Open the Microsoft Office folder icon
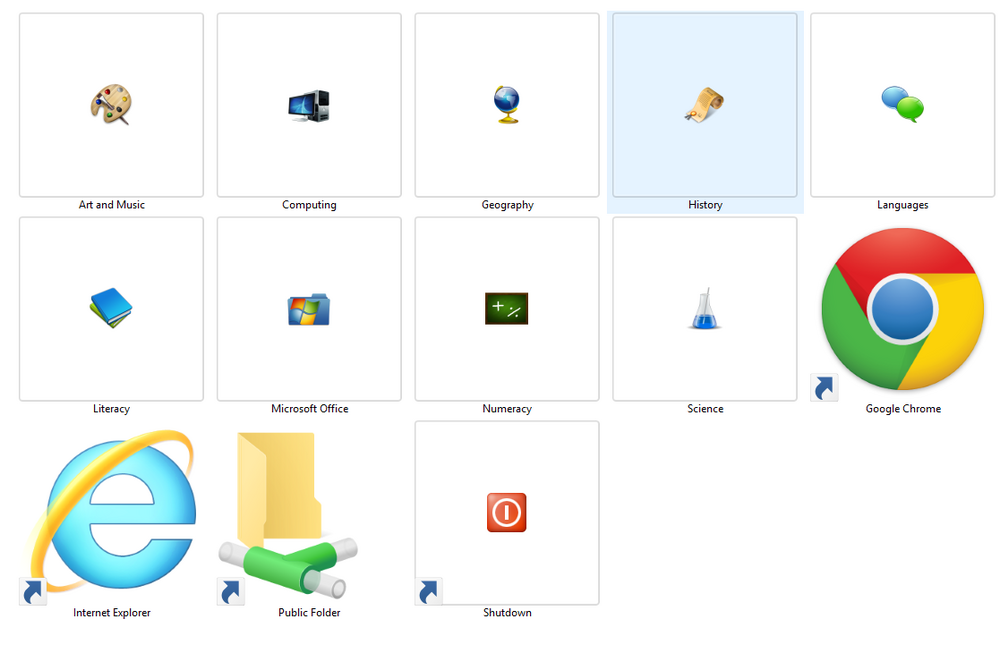 309,309
